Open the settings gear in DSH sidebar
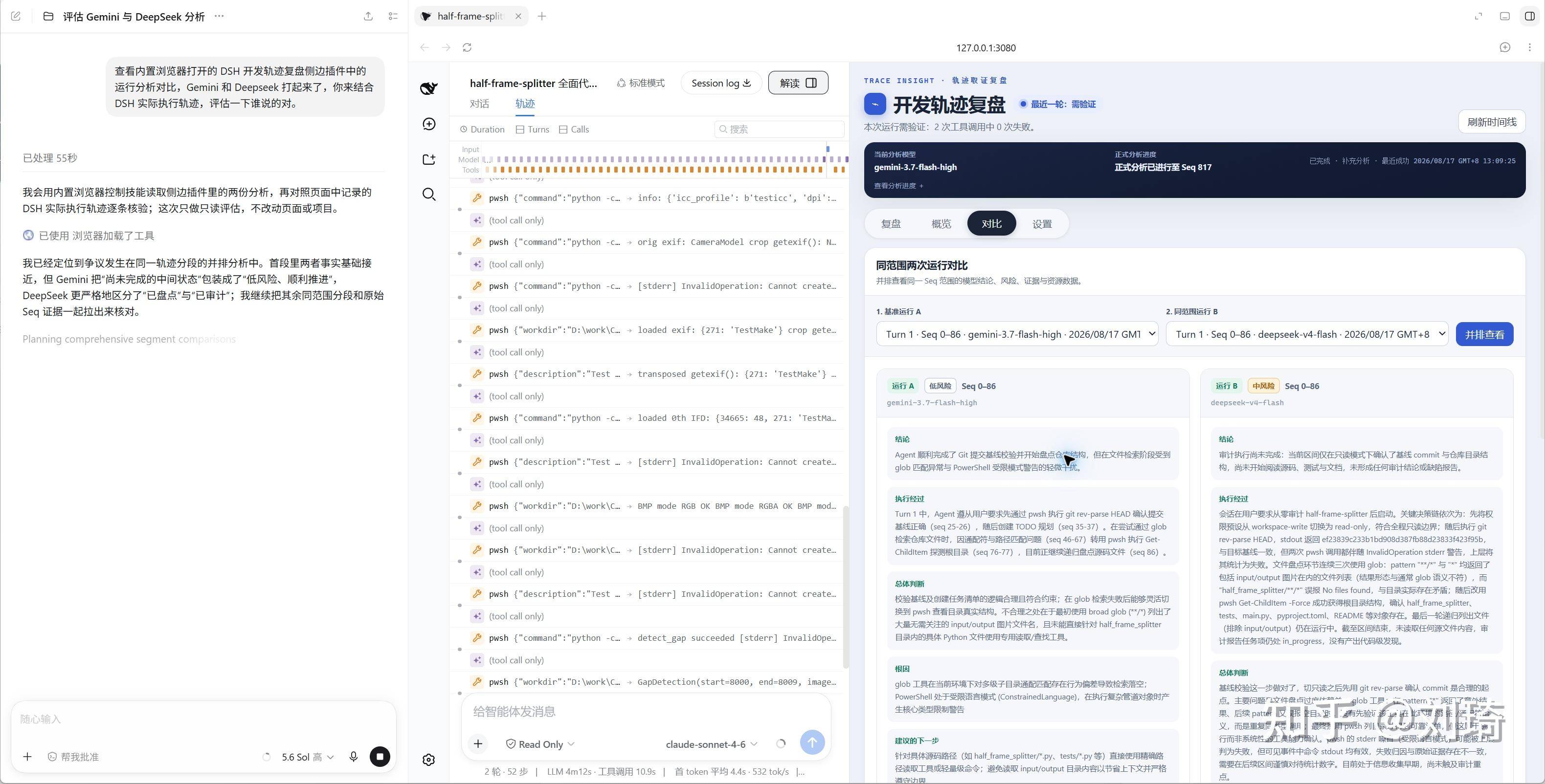1545x784 pixels. (429, 760)
